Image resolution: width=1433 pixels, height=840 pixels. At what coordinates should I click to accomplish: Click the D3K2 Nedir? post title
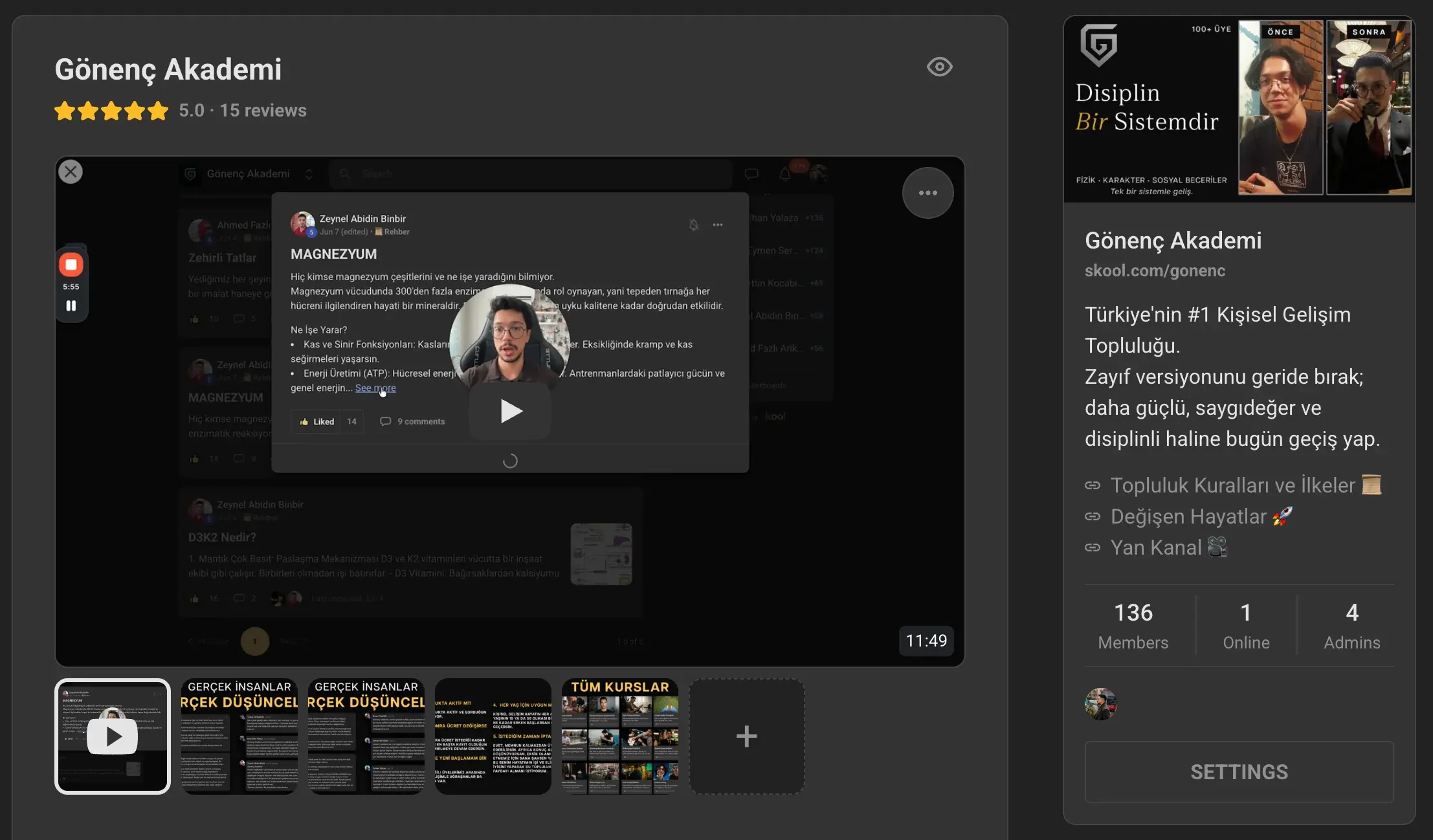222,537
